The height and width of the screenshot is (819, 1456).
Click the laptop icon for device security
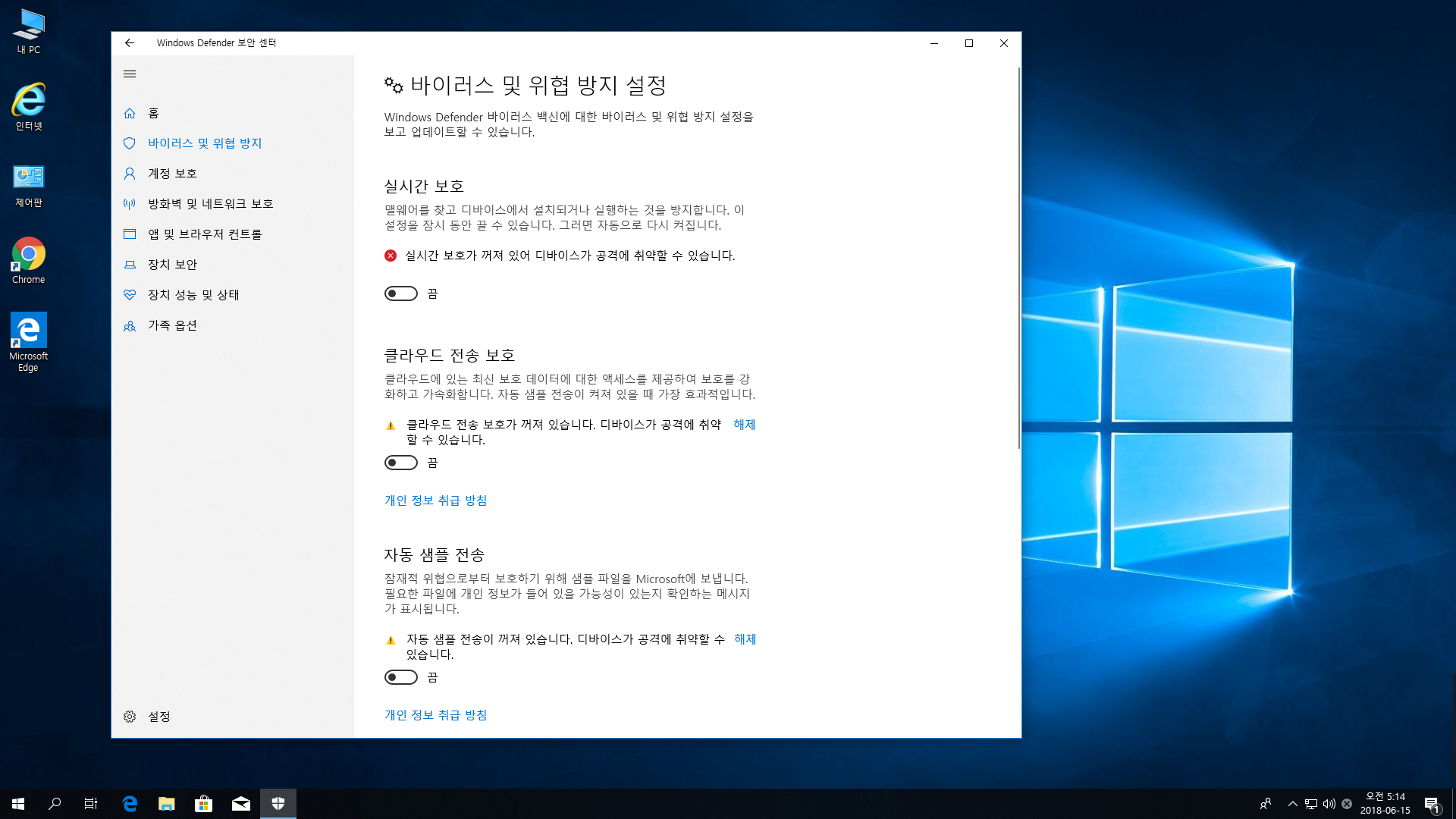click(x=130, y=265)
